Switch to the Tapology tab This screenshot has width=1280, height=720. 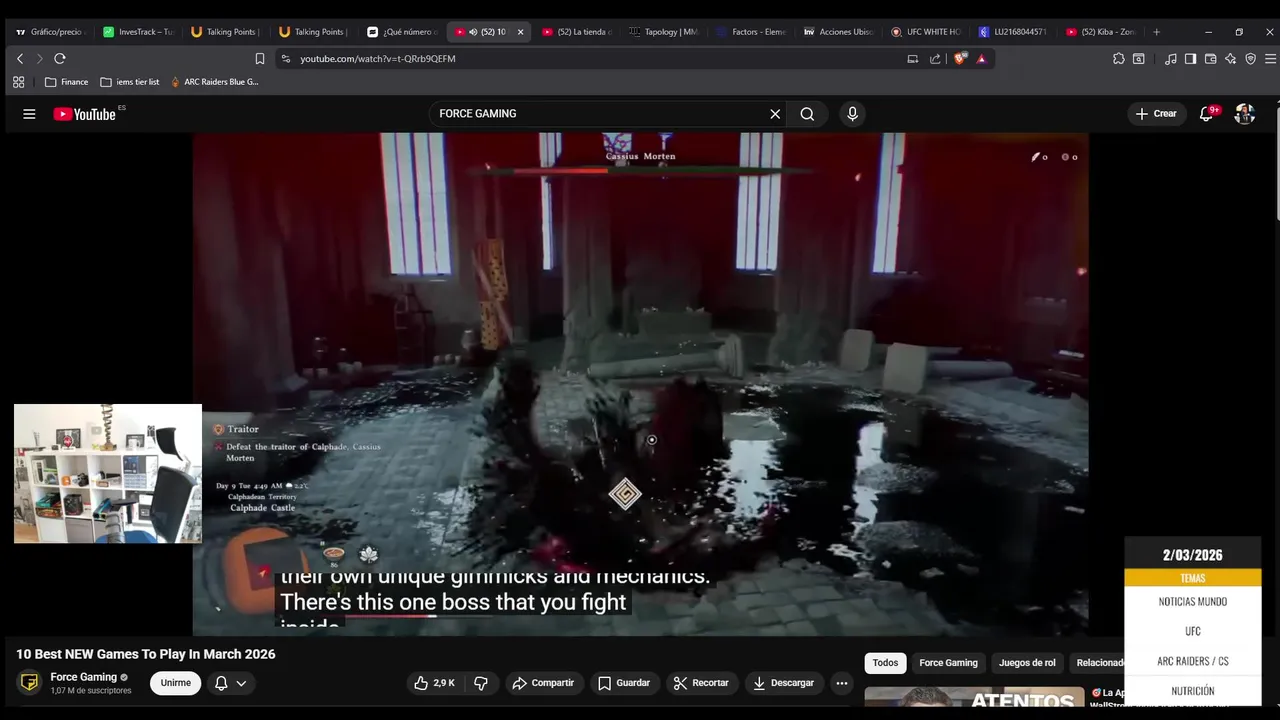point(664,32)
